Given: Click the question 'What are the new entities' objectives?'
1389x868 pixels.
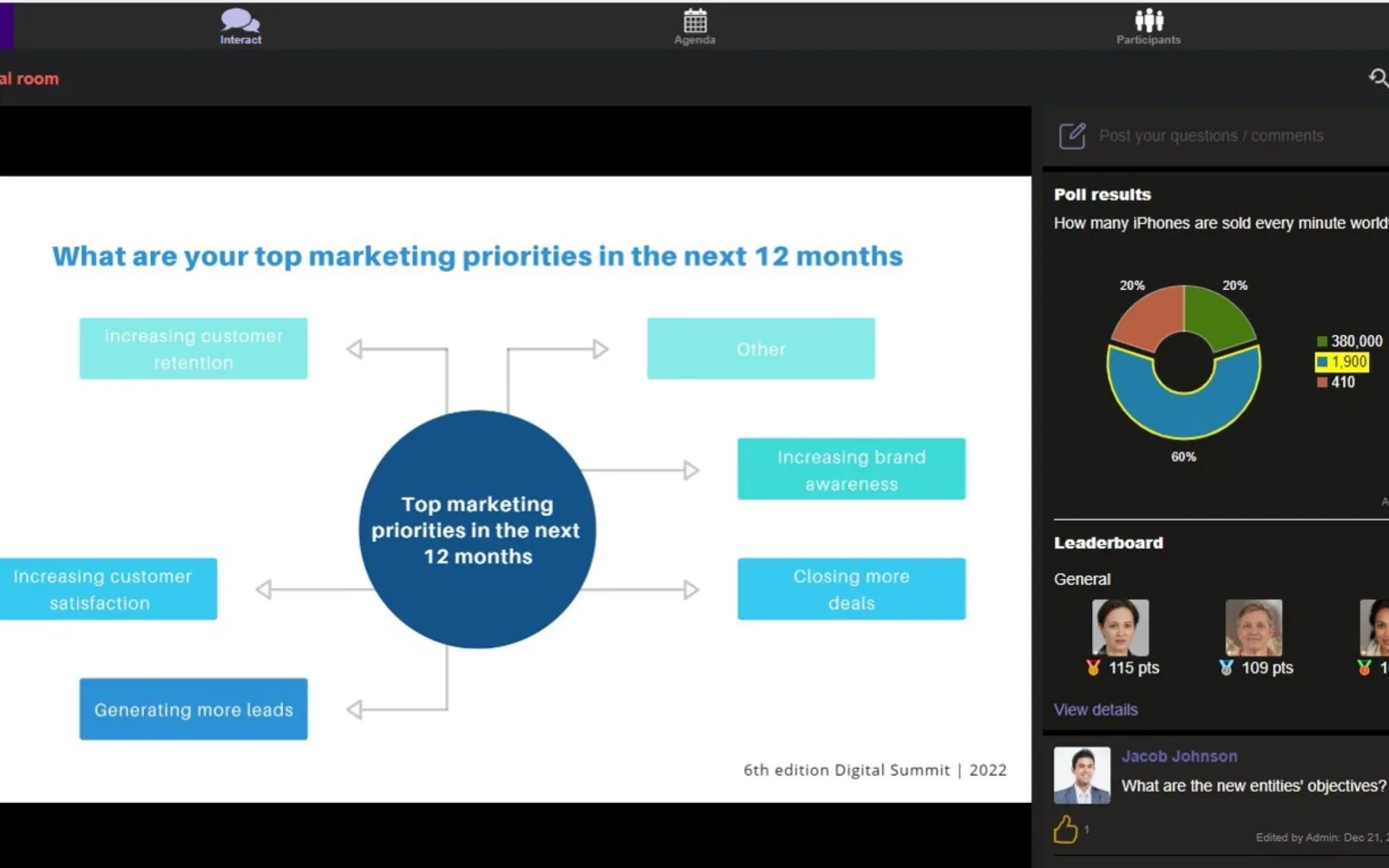Looking at the screenshot, I should pos(1254,786).
